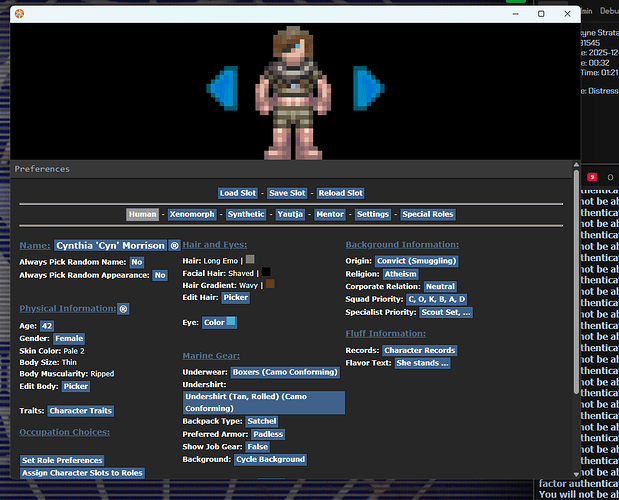Open the Special Roles tab
The image size is (619, 500).
click(x=428, y=214)
